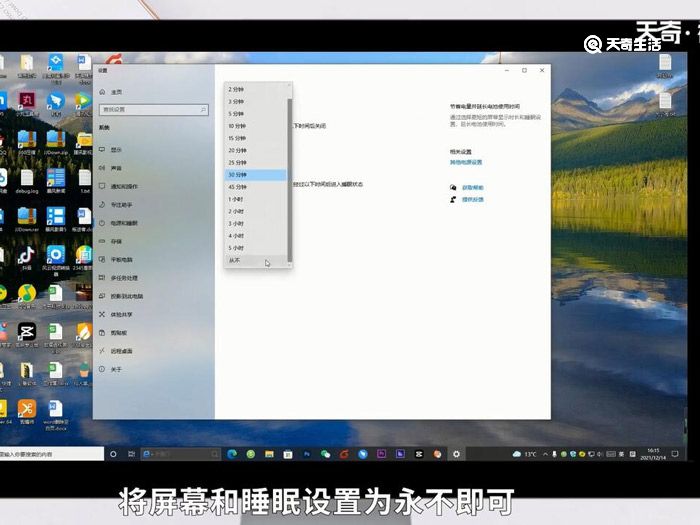This screenshot has height=525, width=700.
Task: Click the magnifier icon in settings search
Action: [203, 109]
